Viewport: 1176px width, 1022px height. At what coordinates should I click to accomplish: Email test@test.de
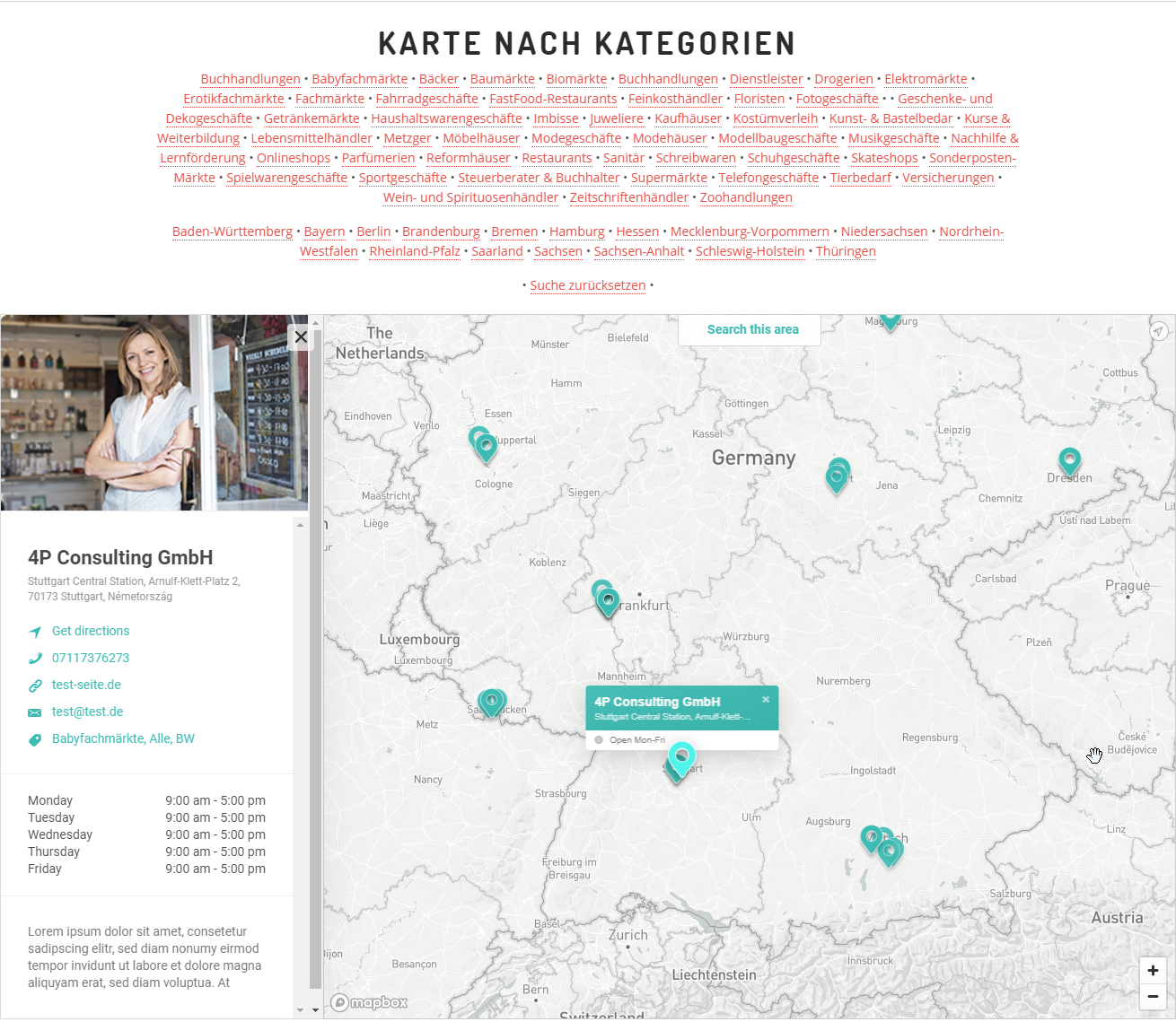(x=87, y=712)
